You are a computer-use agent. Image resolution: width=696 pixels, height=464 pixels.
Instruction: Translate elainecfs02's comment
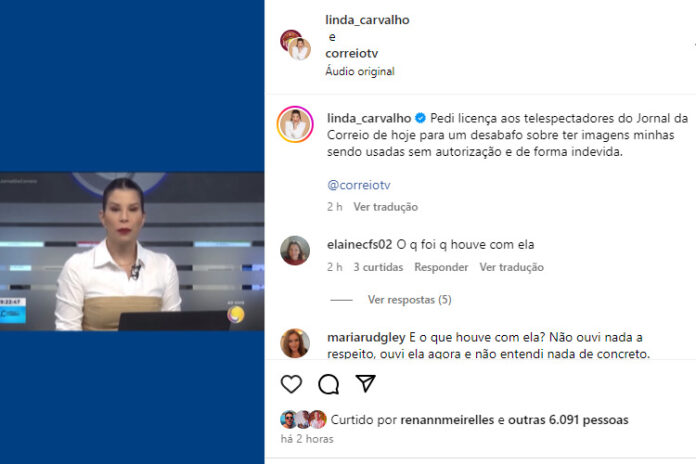coord(511,267)
